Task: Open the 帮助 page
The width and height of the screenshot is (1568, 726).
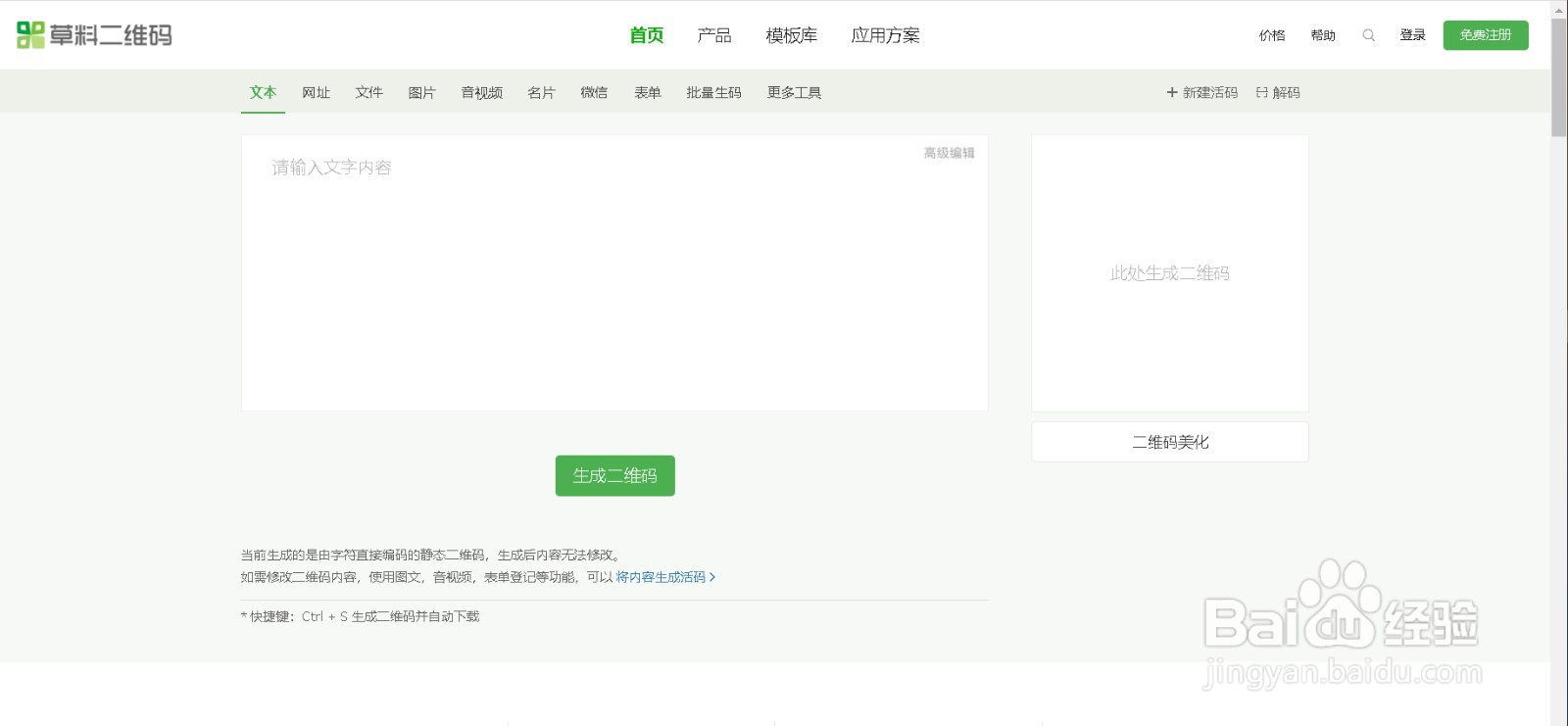Action: 1323,35
